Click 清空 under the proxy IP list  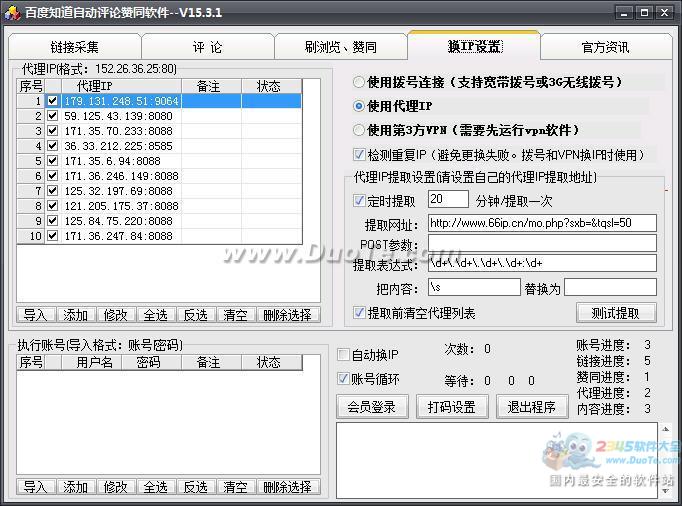236,315
